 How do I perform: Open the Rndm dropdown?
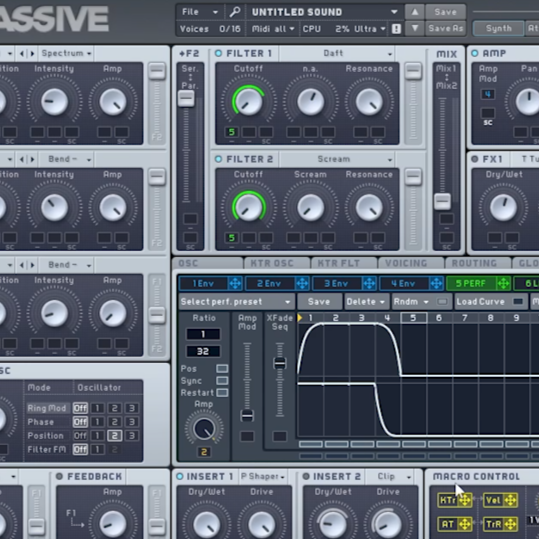pyautogui.click(x=411, y=302)
